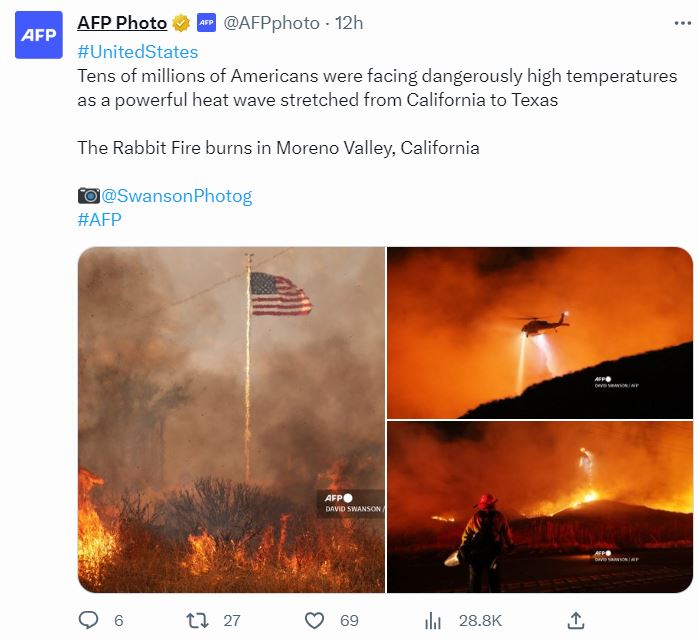This screenshot has height=639, width=698.
Task: View tweet analytics bar chart icon
Action: [433, 620]
